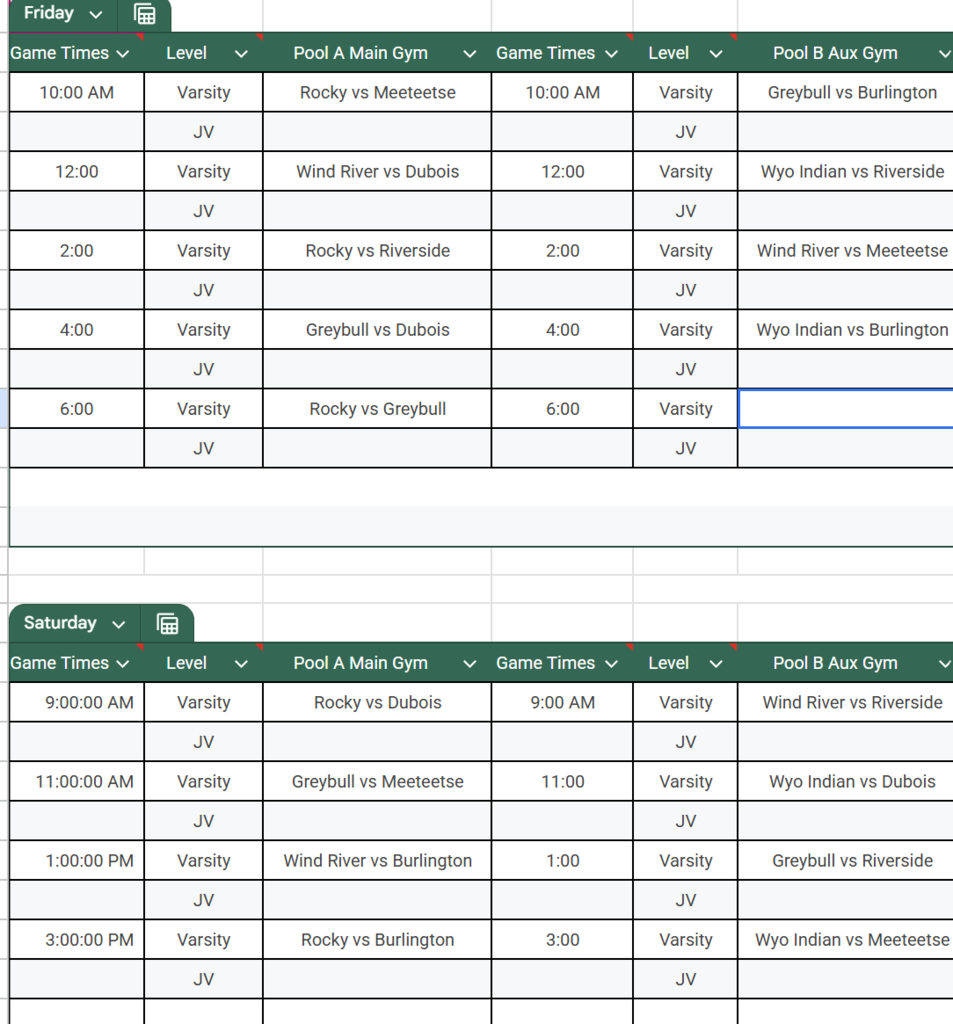Open Friday's second Game Times column dropdown
The image size is (953, 1024).
611,54
